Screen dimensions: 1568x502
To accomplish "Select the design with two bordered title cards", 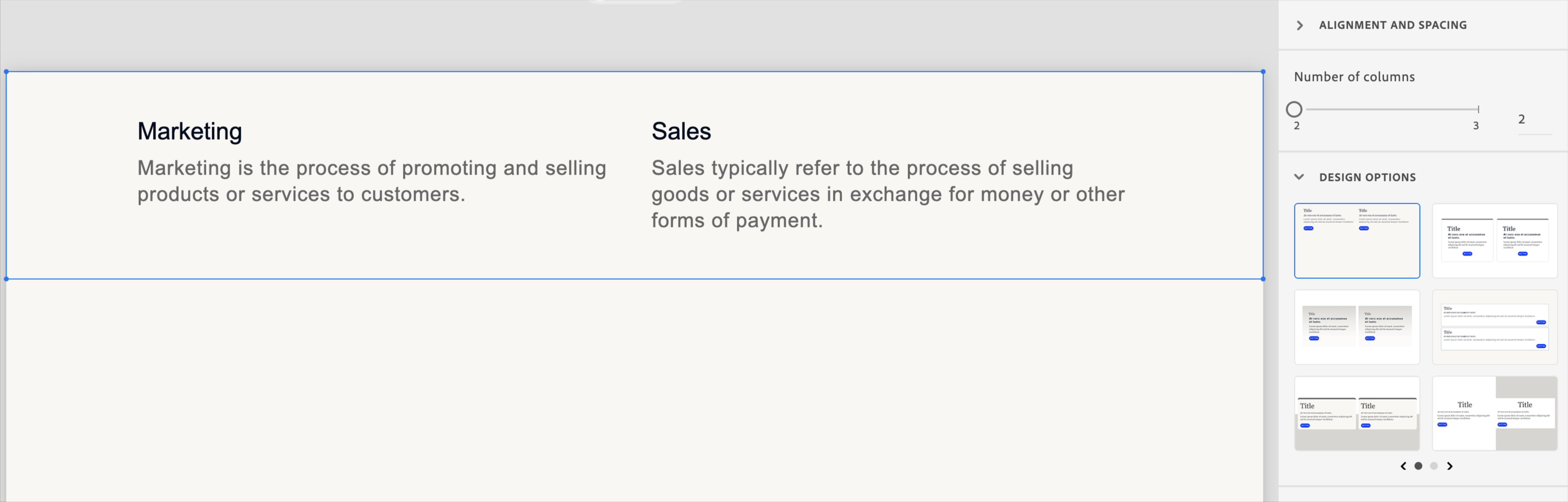I will point(1494,240).
